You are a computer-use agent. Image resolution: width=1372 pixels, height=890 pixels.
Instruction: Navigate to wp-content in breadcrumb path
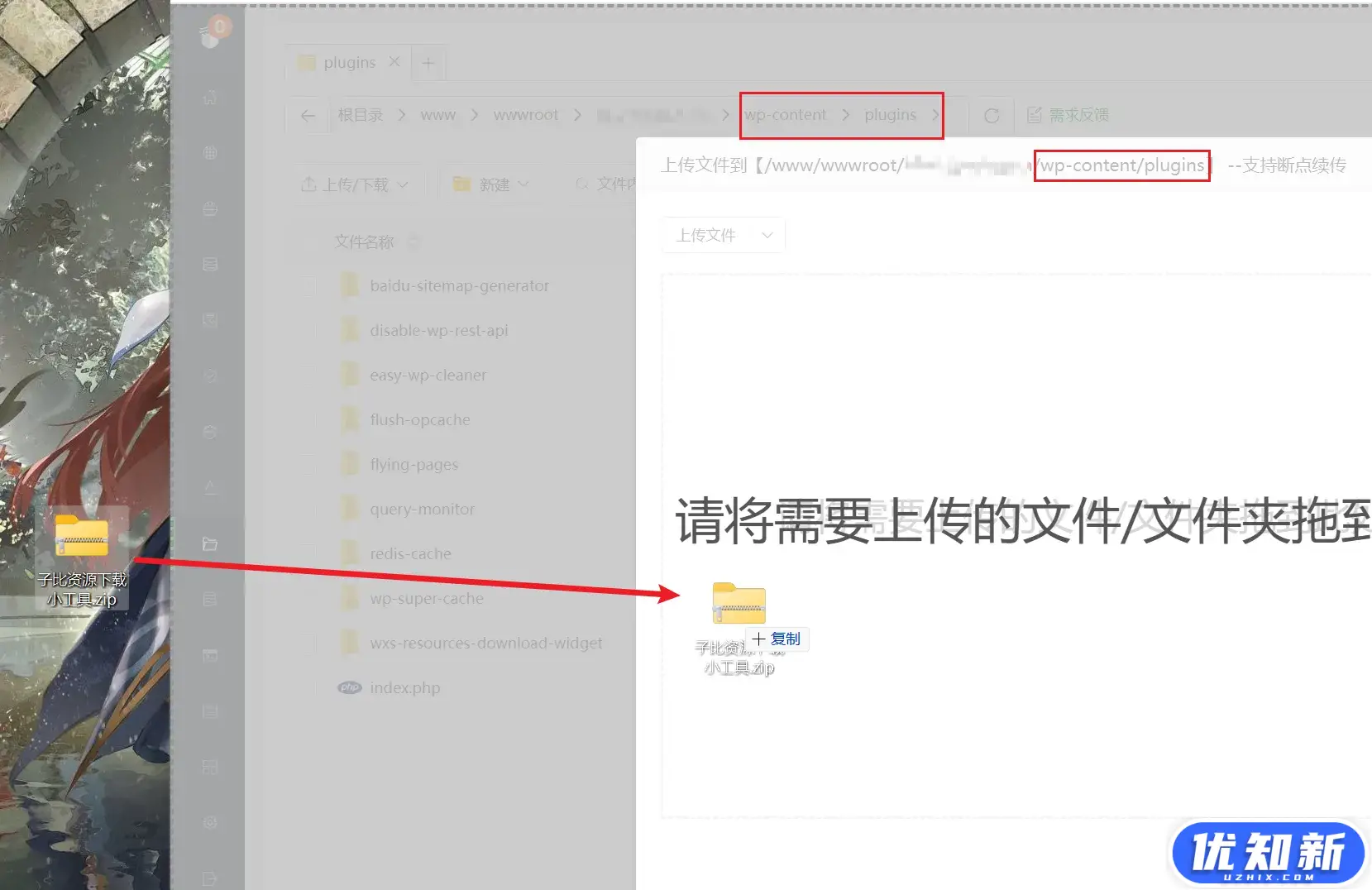click(785, 115)
